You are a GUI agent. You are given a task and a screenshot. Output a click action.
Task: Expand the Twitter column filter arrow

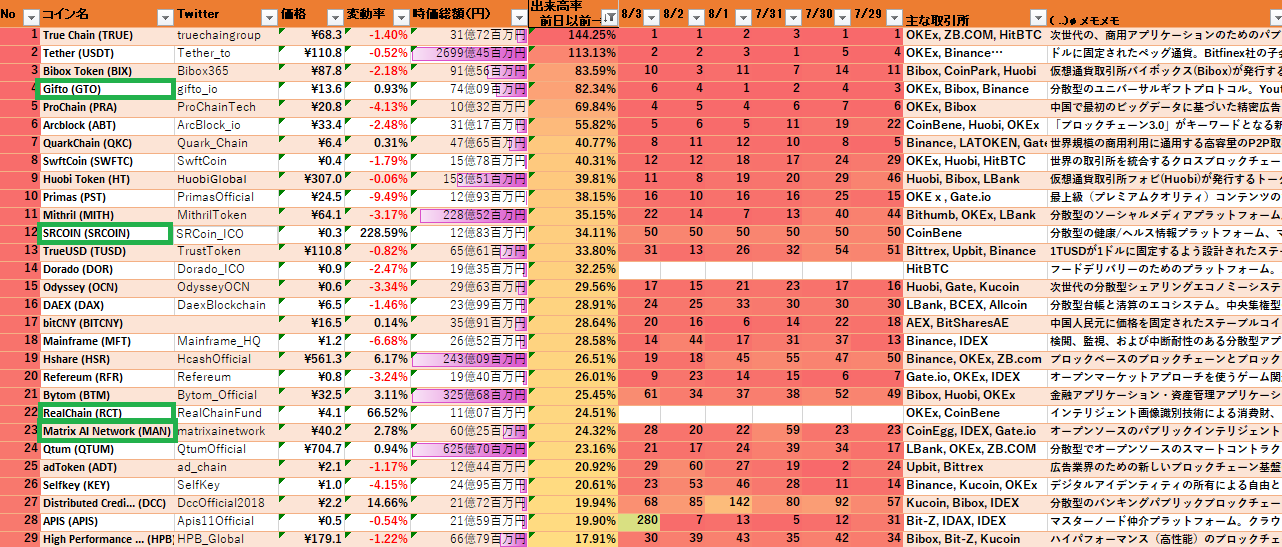click(x=267, y=17)
